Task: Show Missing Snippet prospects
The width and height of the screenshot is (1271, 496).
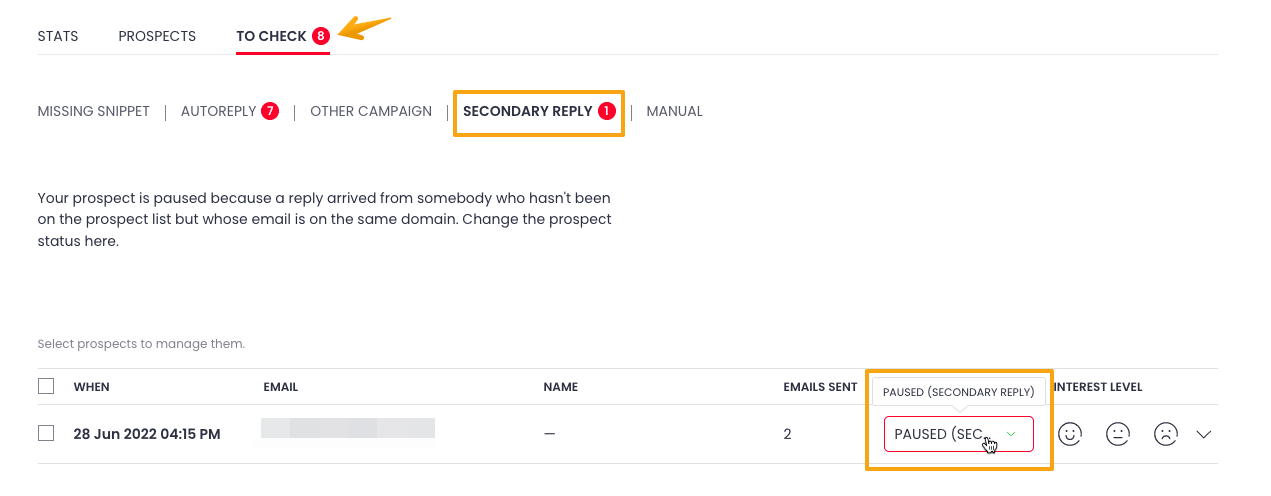Action: point(93,112)
